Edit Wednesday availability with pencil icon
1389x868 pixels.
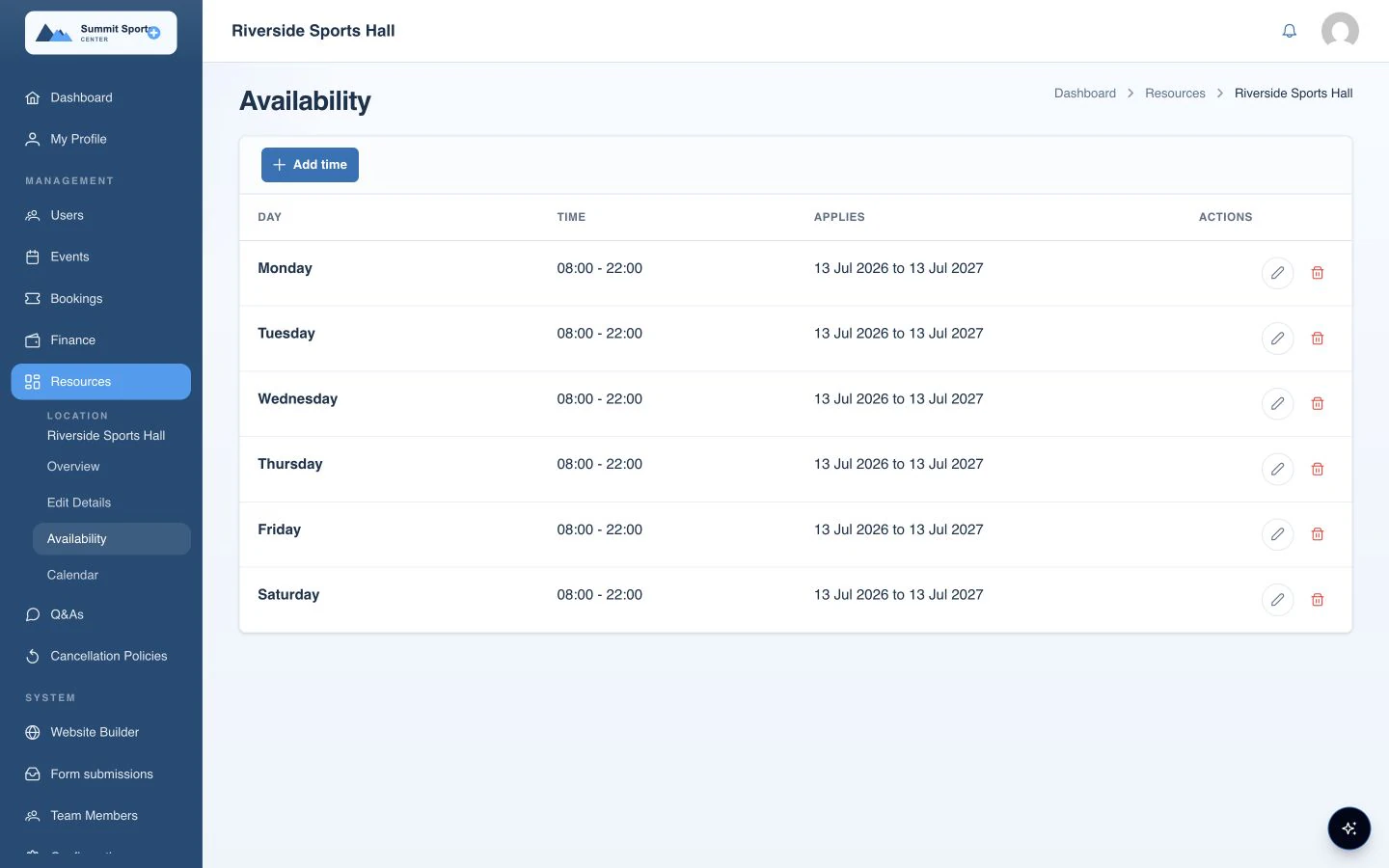[1277, 403]
